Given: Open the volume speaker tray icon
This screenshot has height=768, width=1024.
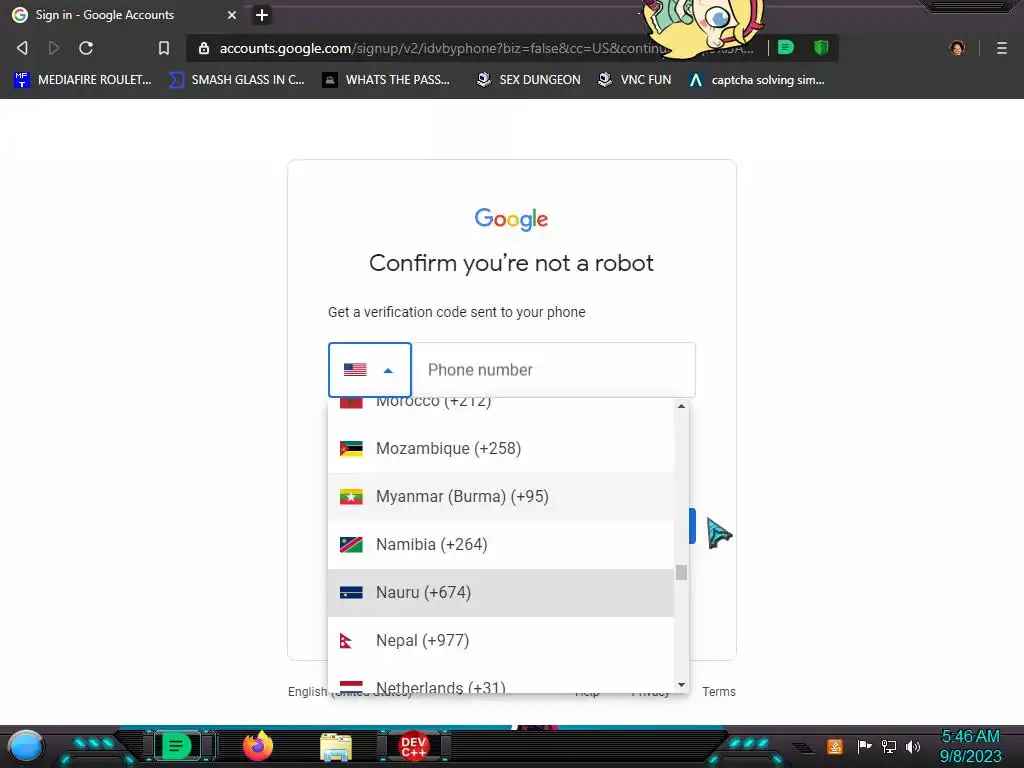Looking at the screenshot, I should [x=913, y=746].
